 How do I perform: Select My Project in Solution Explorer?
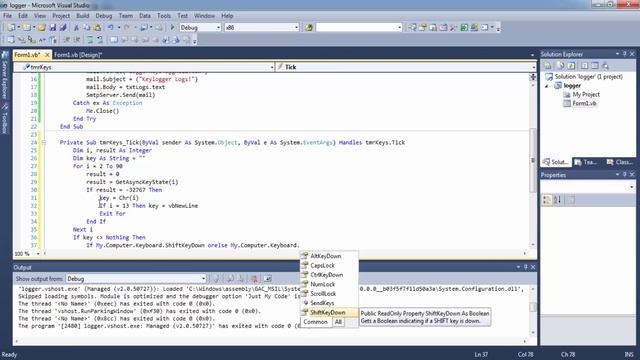pyautogui.click(x=586, y=94)
